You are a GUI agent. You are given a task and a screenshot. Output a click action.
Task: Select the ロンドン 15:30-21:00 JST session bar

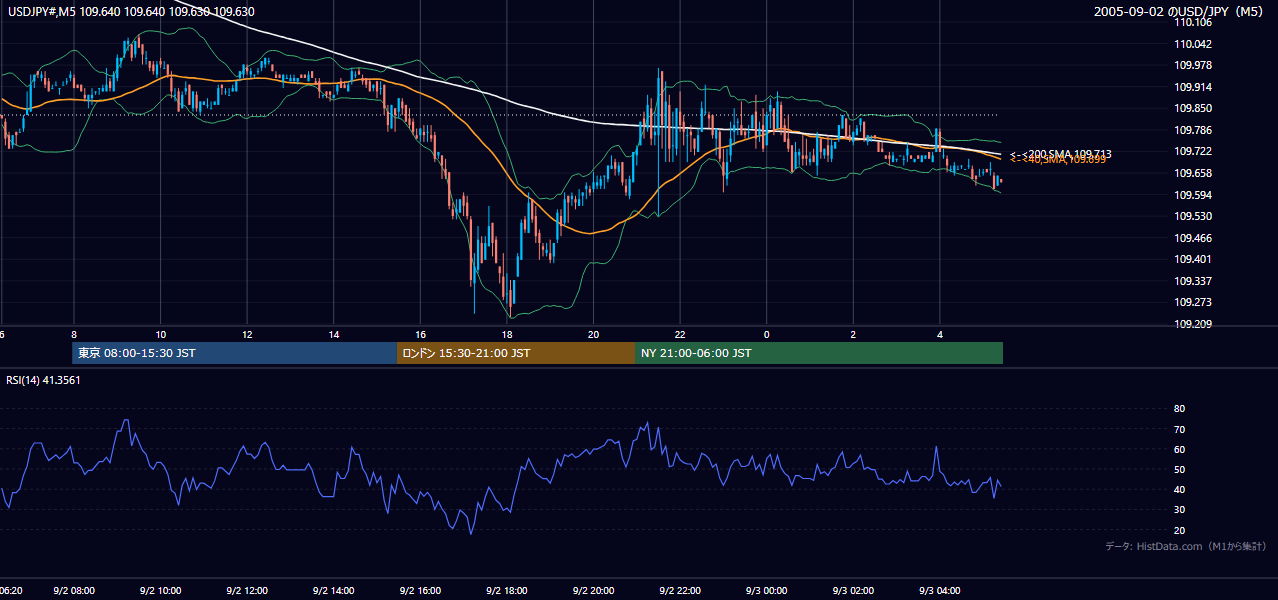click(516, 353)
